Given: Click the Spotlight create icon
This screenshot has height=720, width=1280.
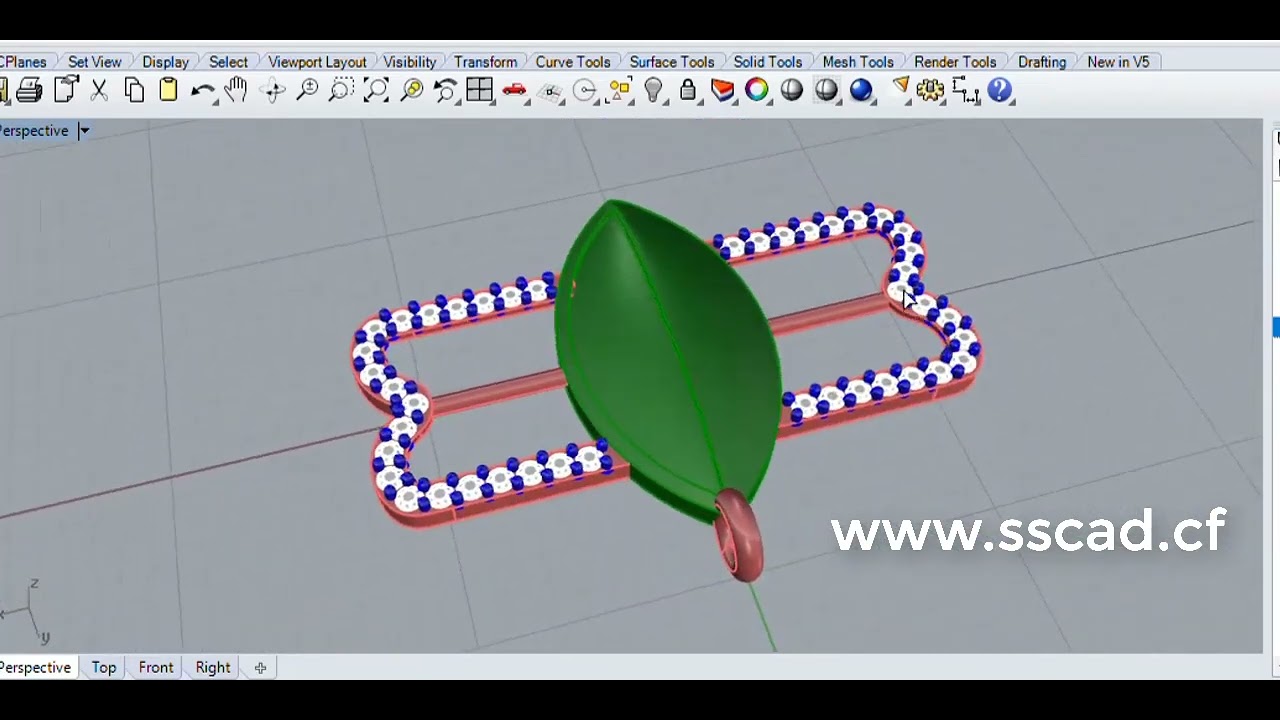Looking at the screenshot, I should coord(900,89).
